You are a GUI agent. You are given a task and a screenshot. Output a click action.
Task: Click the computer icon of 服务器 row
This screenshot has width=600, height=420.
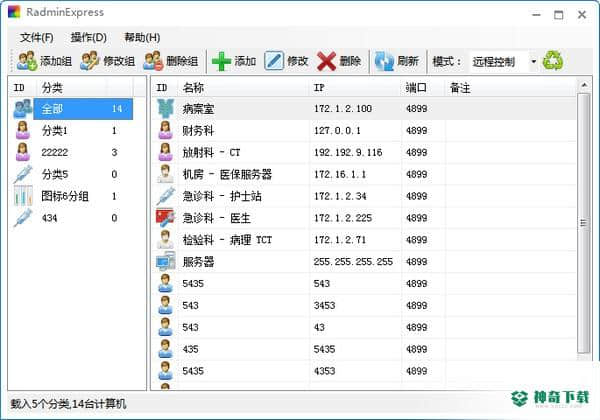[165, 261]
